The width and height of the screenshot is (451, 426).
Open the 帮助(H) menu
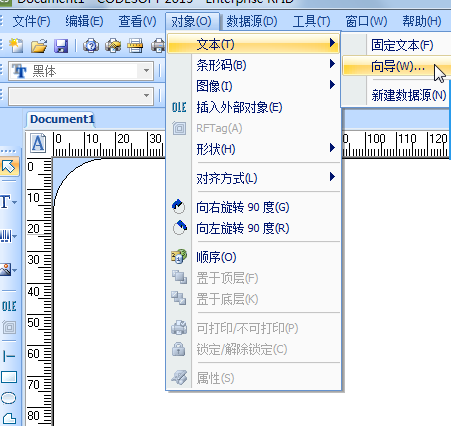click(422, 22)
